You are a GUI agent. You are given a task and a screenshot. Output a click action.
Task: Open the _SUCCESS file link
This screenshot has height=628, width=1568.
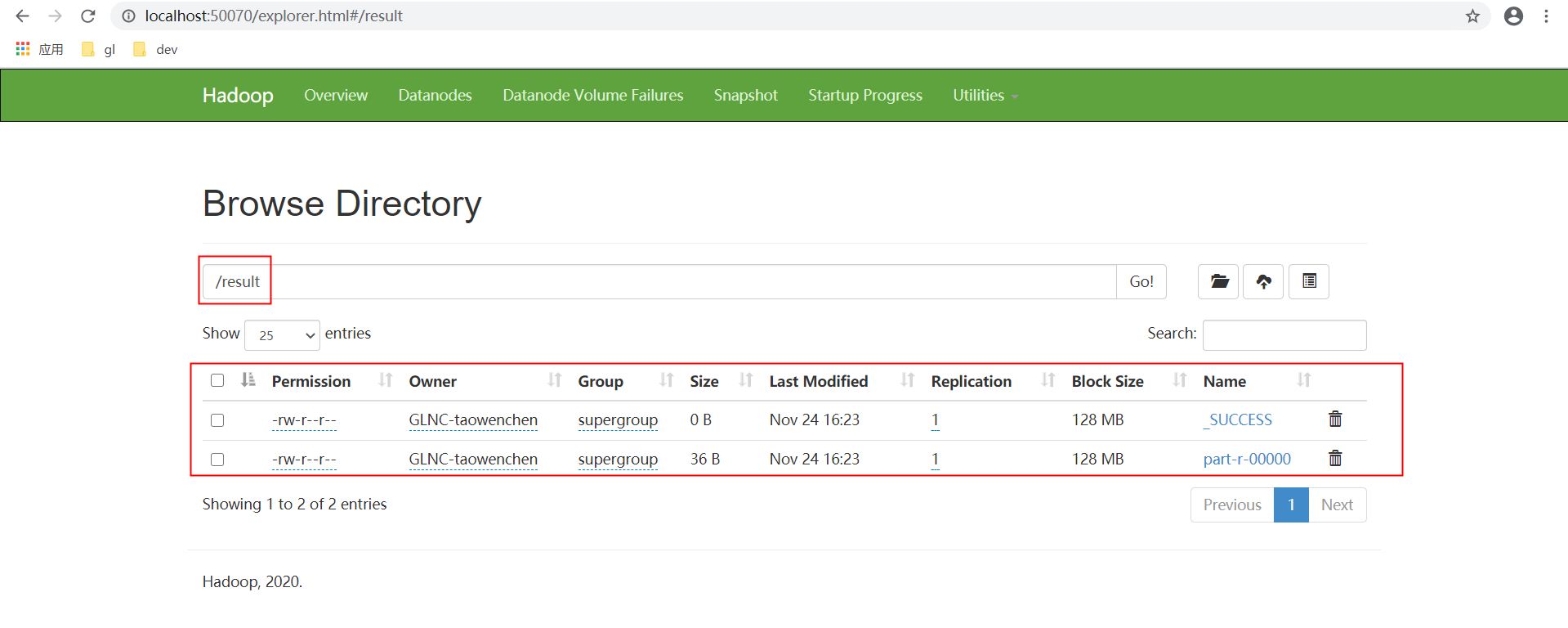pos(1238,419)
